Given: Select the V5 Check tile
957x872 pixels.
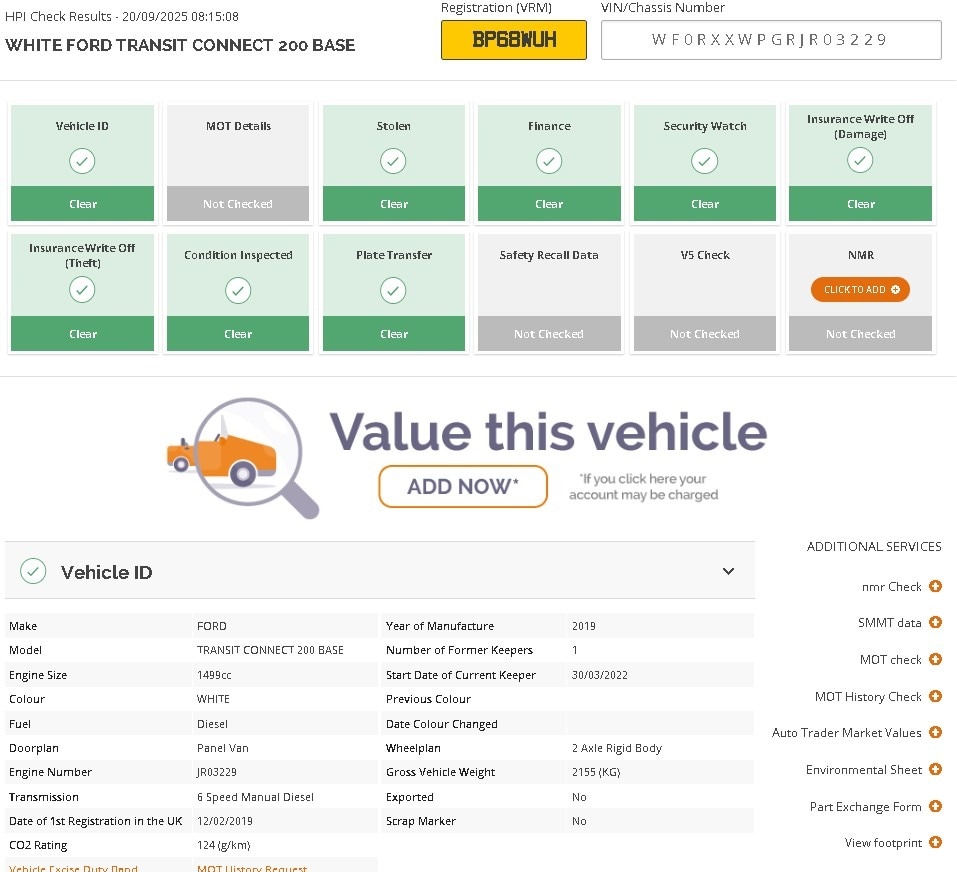Looking at the screenshot, I should coord(704,292).
